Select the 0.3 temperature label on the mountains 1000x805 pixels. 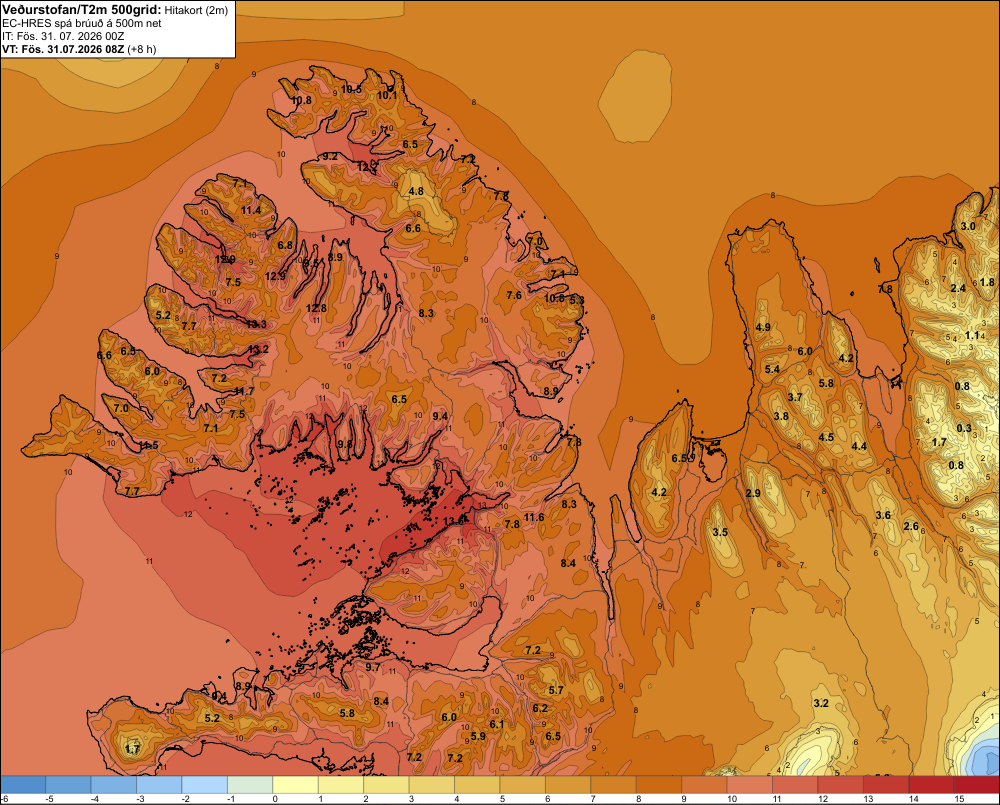pyautogui.click(x=964, y=428)
